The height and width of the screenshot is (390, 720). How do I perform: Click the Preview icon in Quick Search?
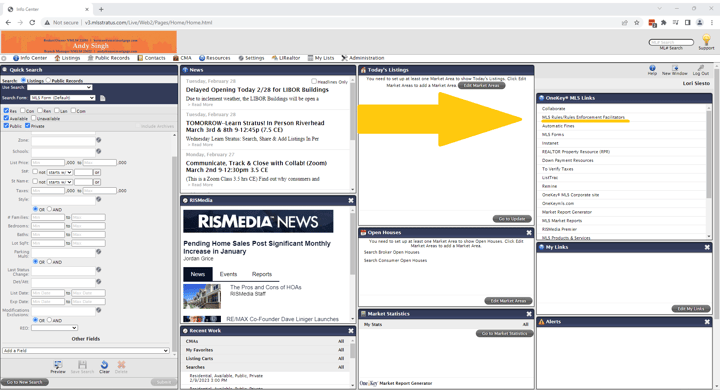pyautogui.click(x=58, y=365)
